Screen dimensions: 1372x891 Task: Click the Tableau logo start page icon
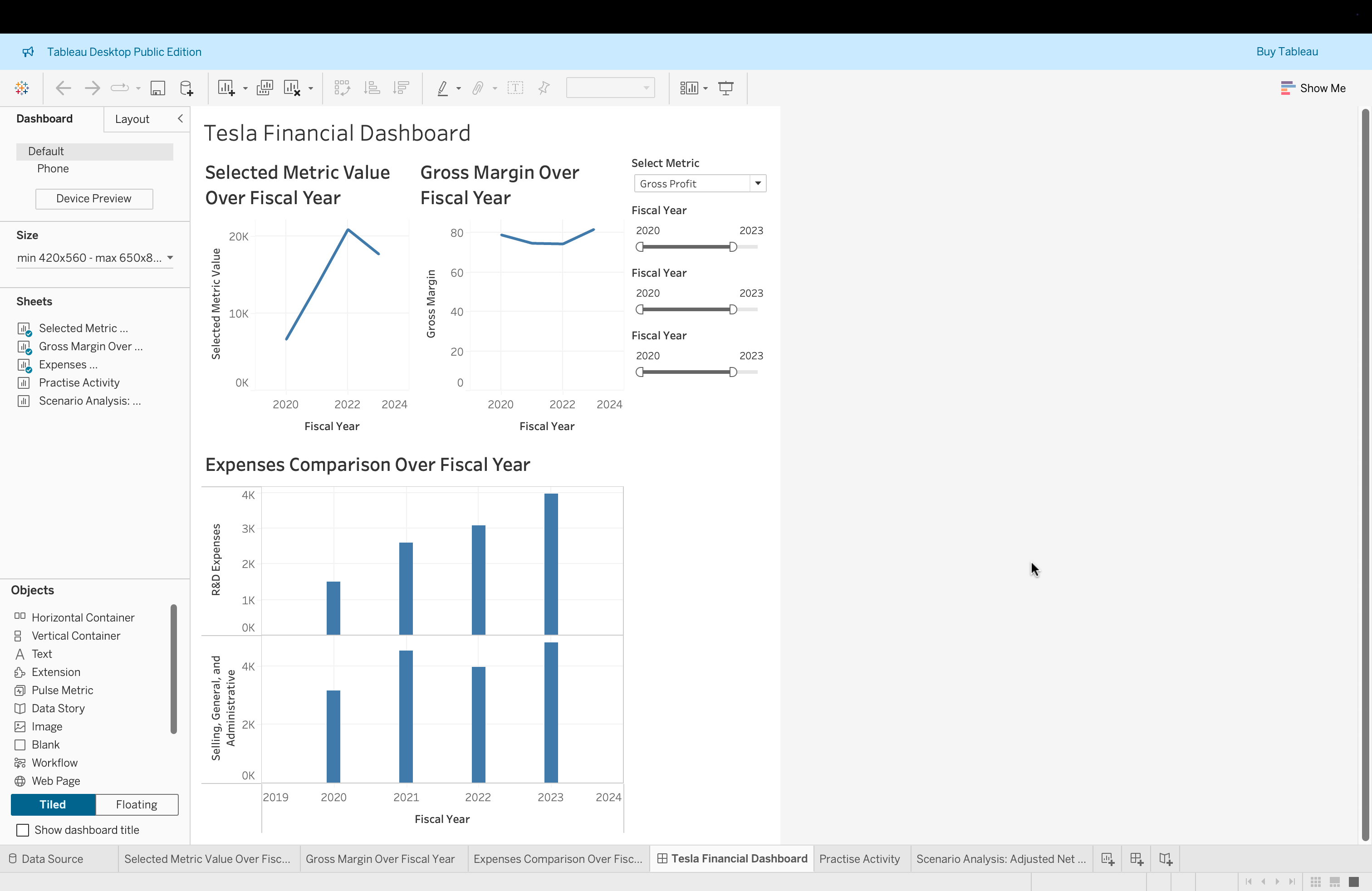[22, 88]
